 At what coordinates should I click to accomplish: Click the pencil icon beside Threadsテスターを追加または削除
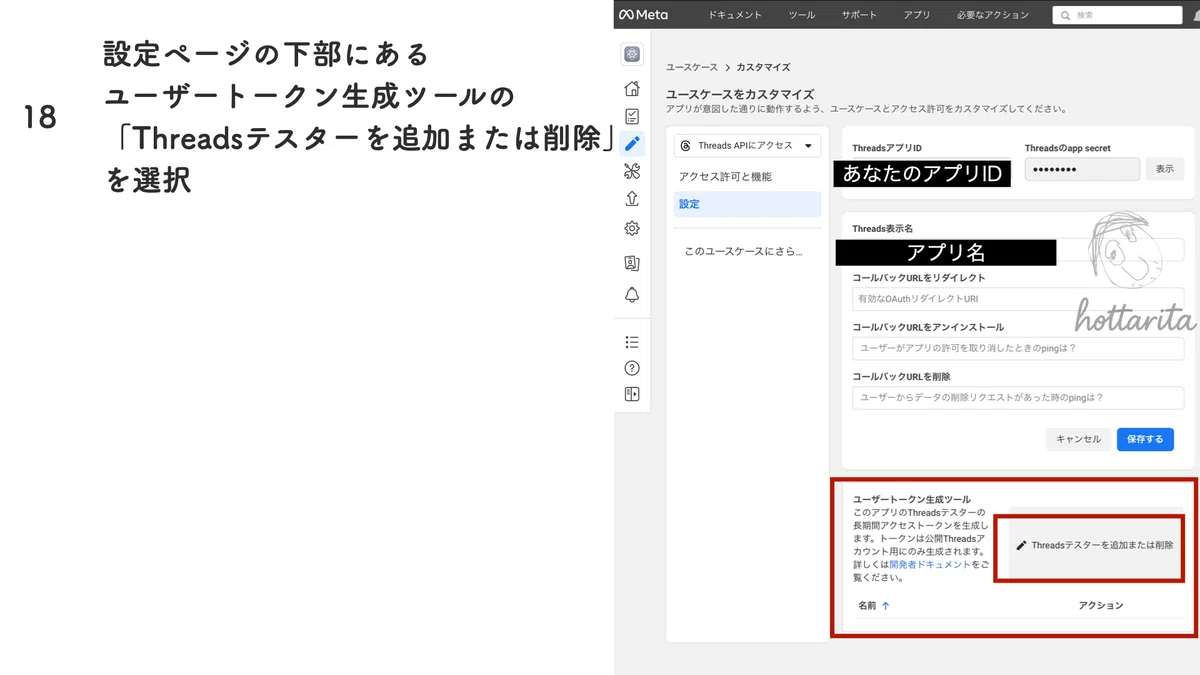[x=1021, y=545]
